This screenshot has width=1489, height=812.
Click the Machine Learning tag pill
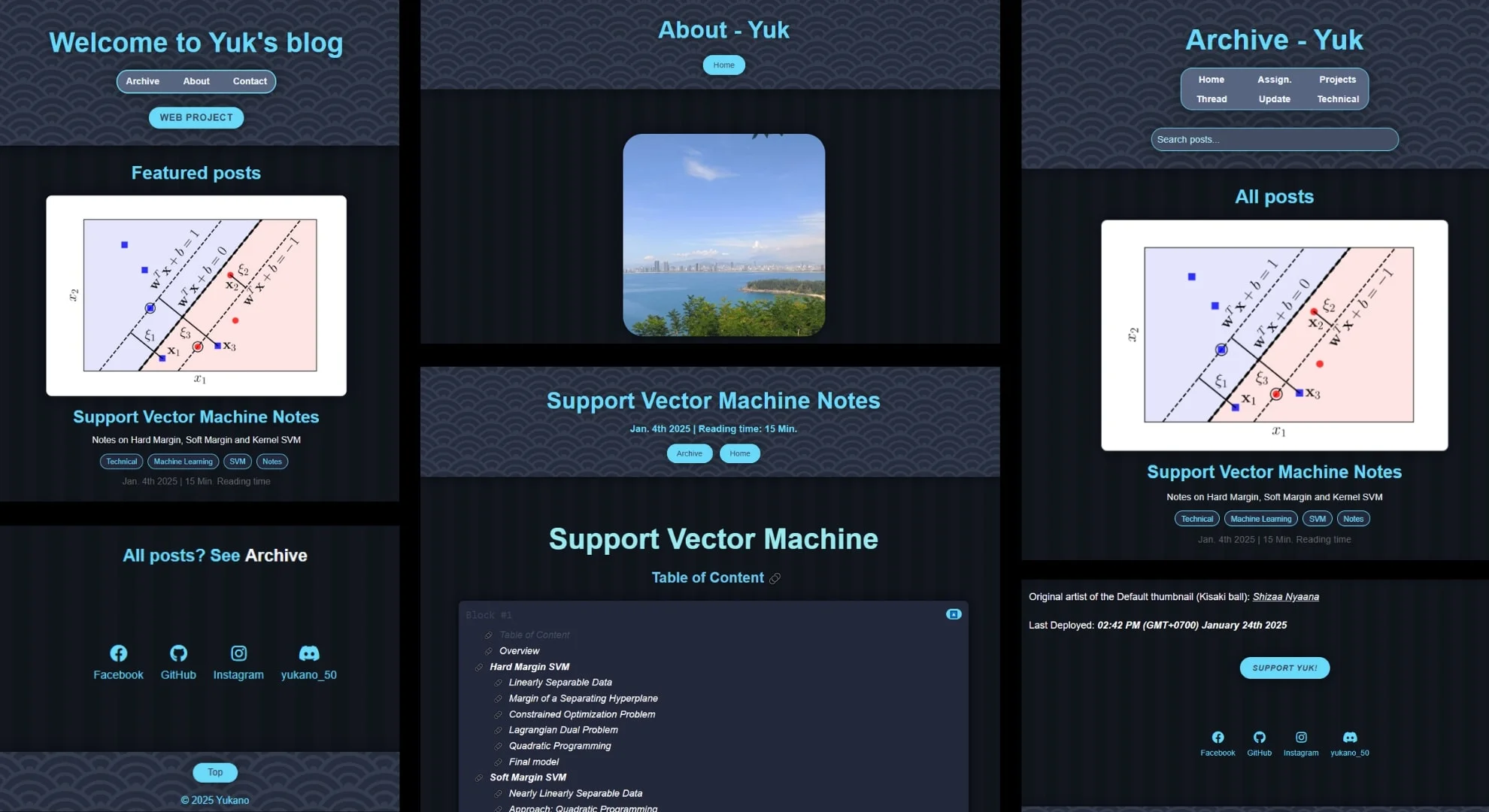click(x=183, y=461)
